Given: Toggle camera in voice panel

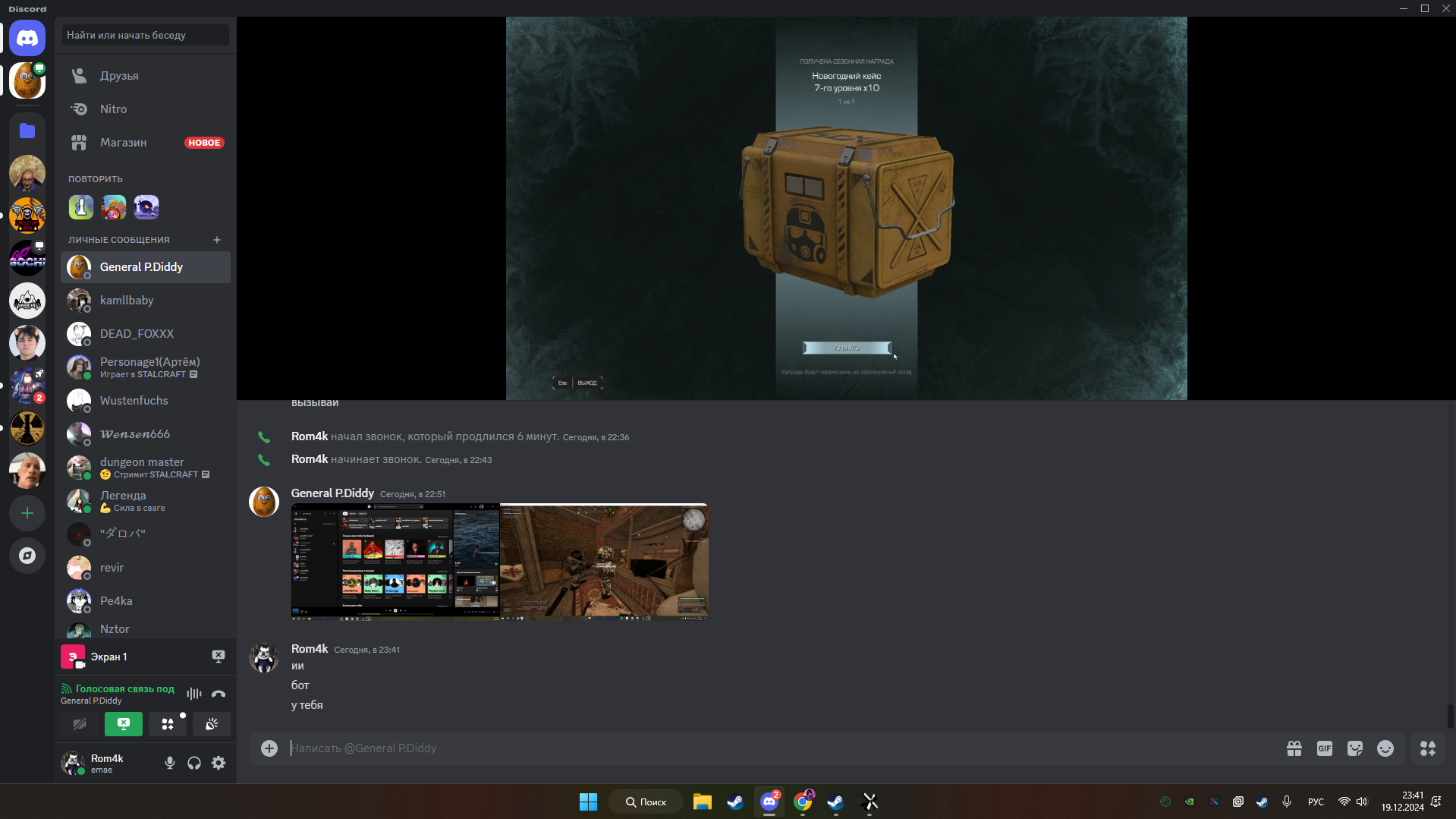Looking at the screenshot, I should (x=80, y=724).
